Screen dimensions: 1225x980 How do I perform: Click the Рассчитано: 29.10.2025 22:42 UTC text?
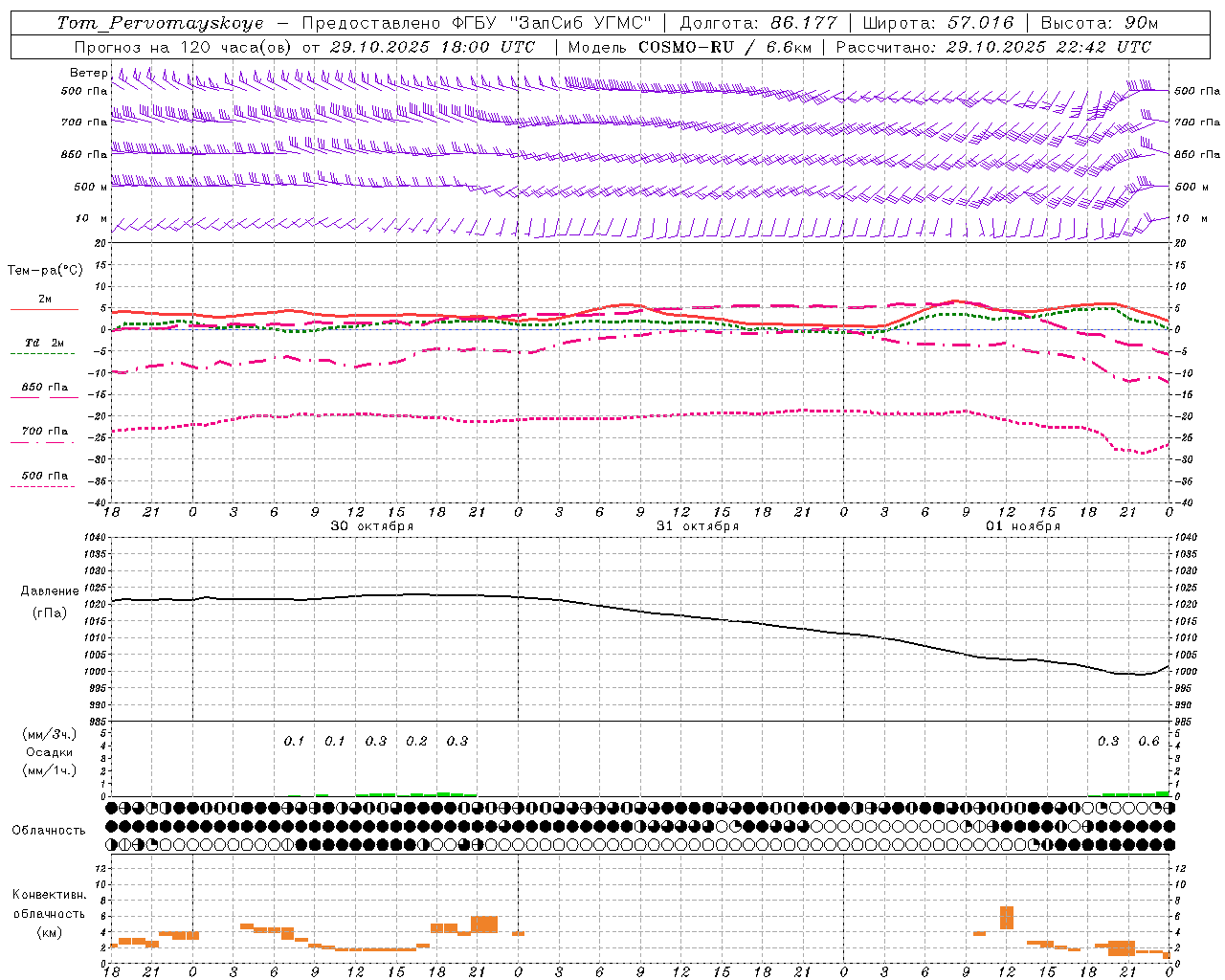[x=993, y=47]
